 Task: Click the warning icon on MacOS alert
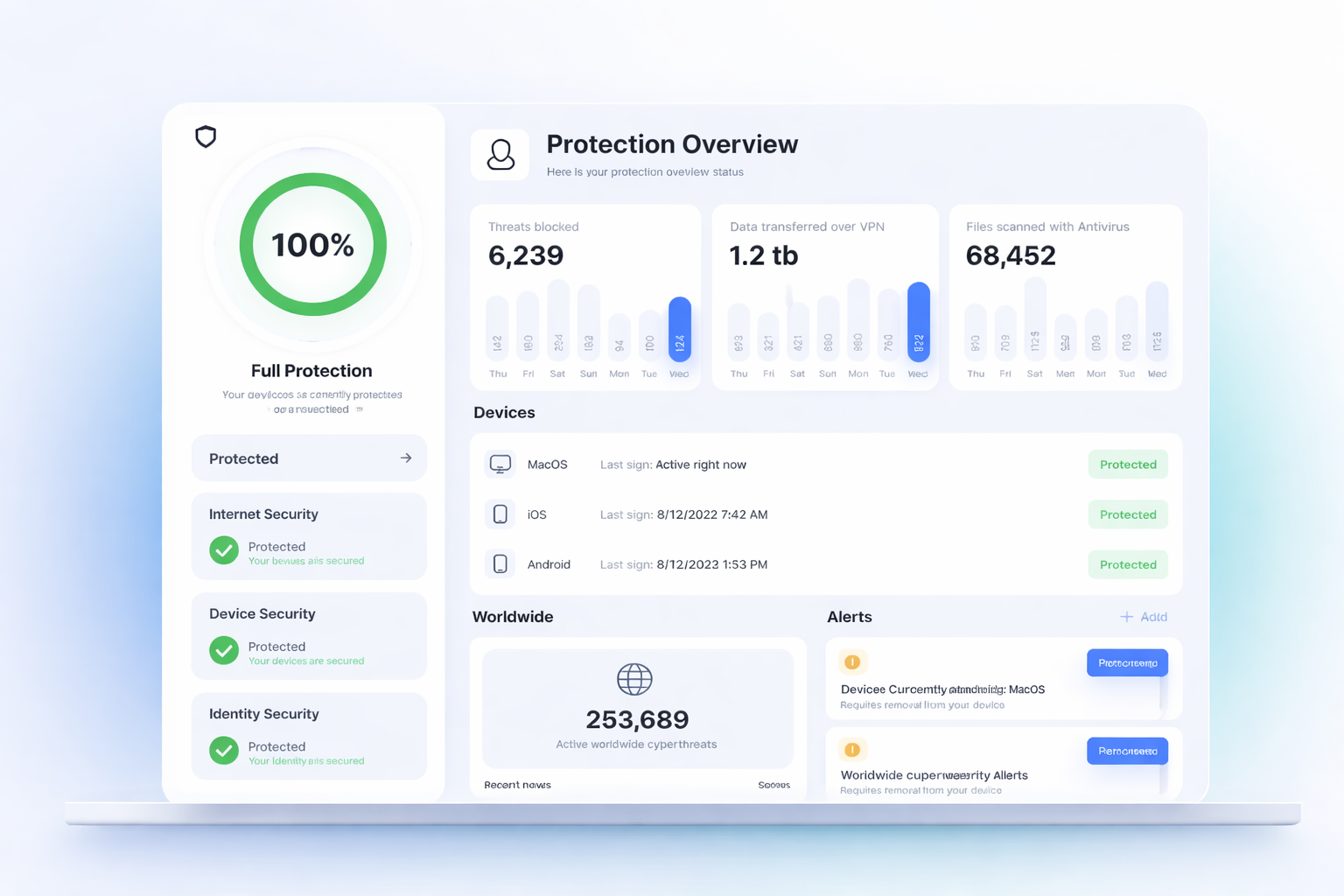[x=852, y=662]
